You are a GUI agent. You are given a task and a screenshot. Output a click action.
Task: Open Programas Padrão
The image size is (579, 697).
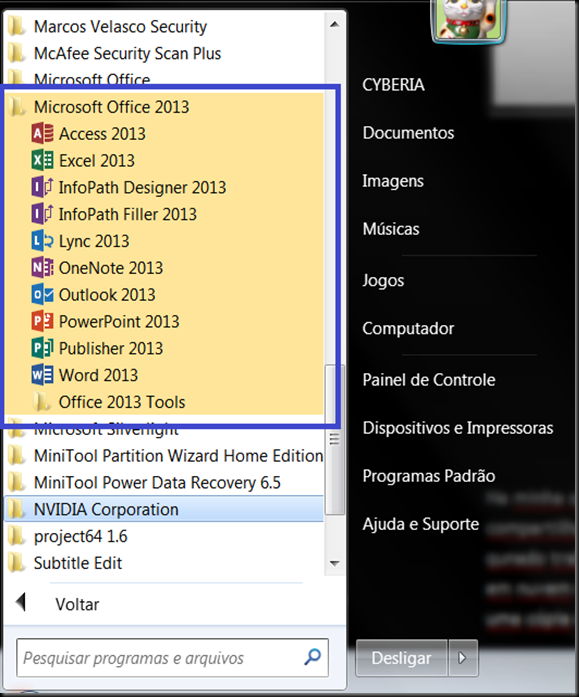(x=429, y=476)
